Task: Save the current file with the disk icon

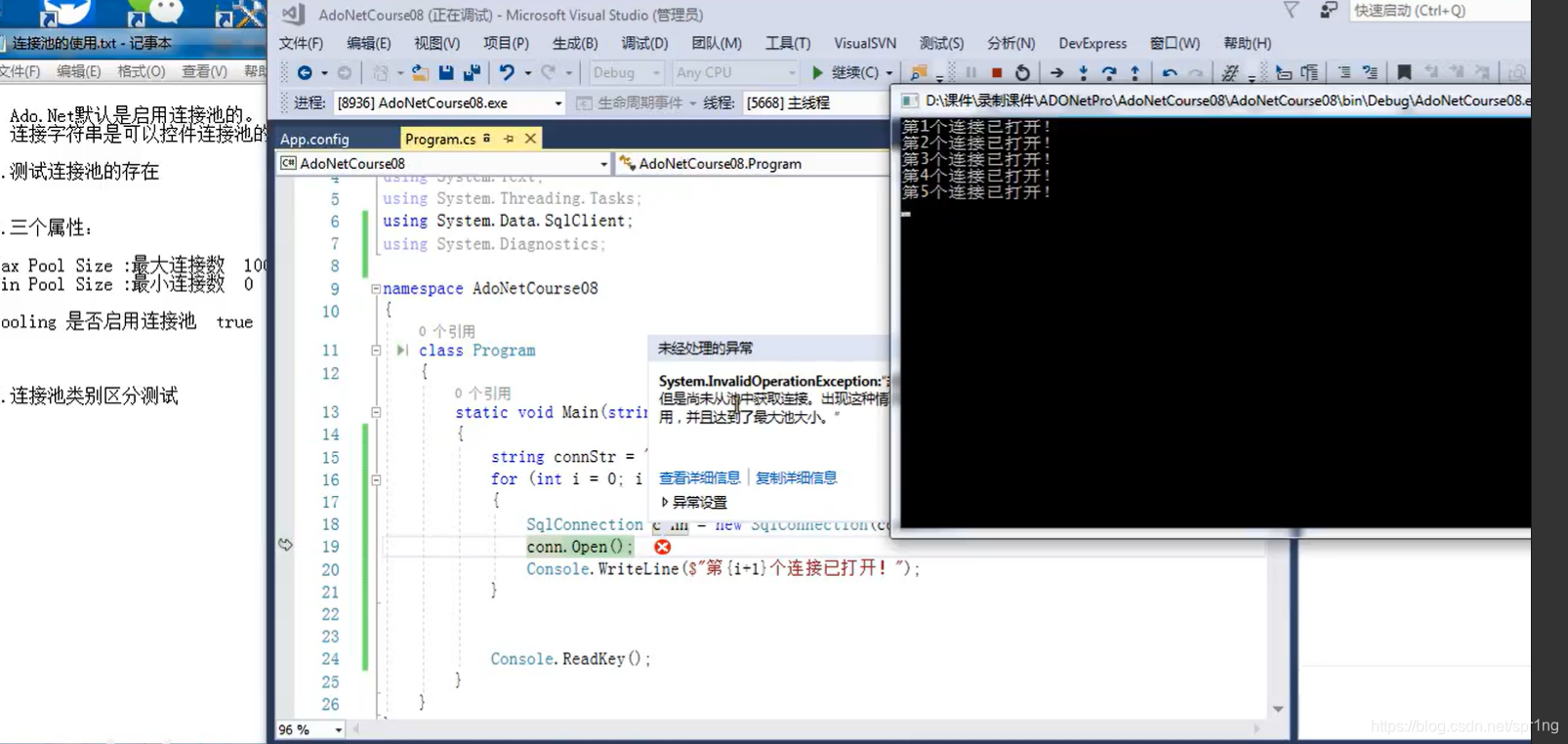Action: coord(446,72)
